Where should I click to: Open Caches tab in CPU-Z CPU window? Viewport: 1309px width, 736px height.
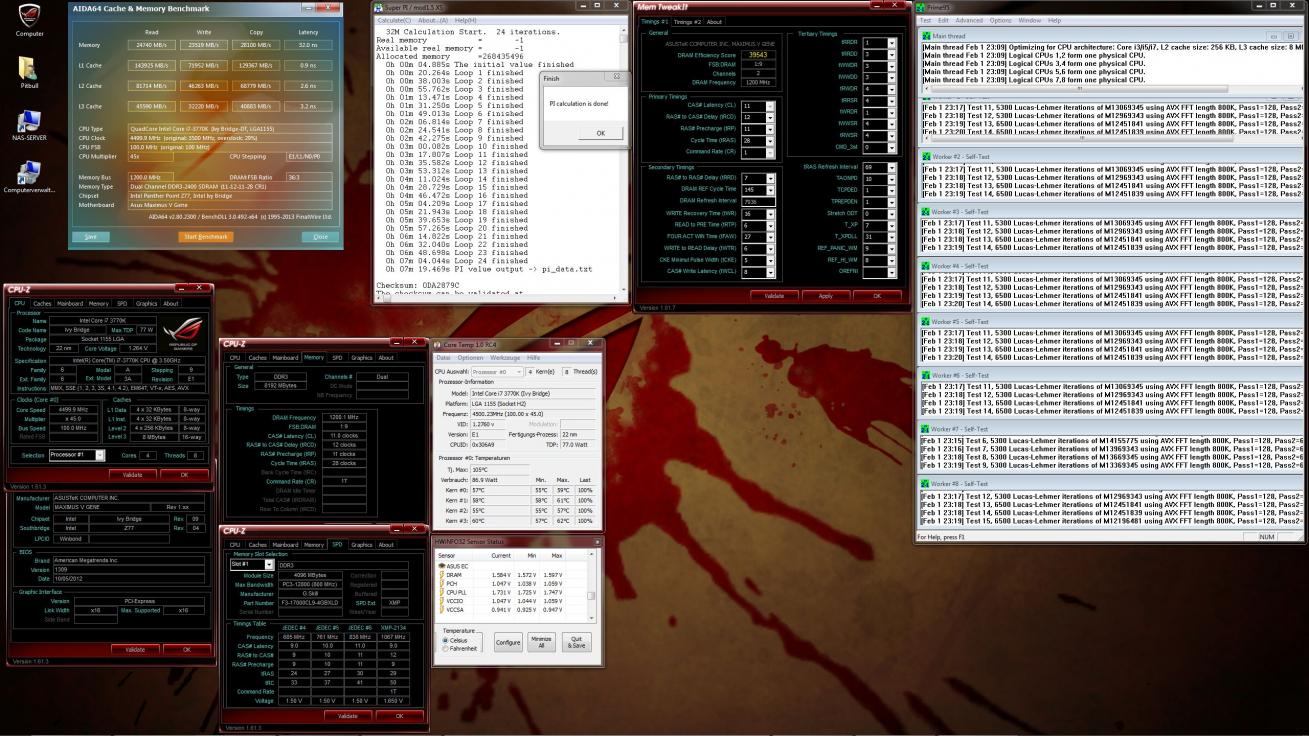point(42,303)
